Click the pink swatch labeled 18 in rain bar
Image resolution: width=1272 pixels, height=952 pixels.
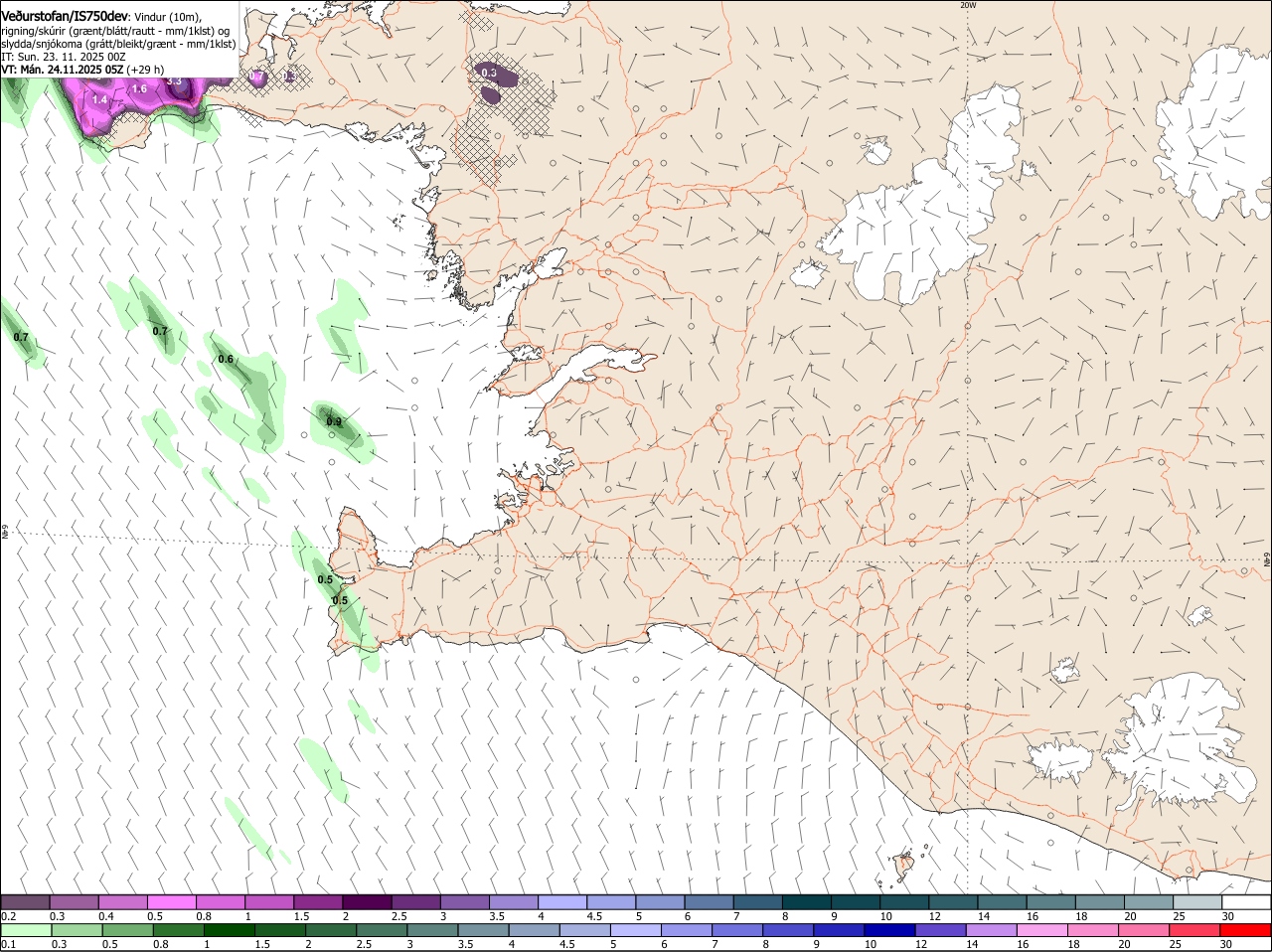(1093, 930)
